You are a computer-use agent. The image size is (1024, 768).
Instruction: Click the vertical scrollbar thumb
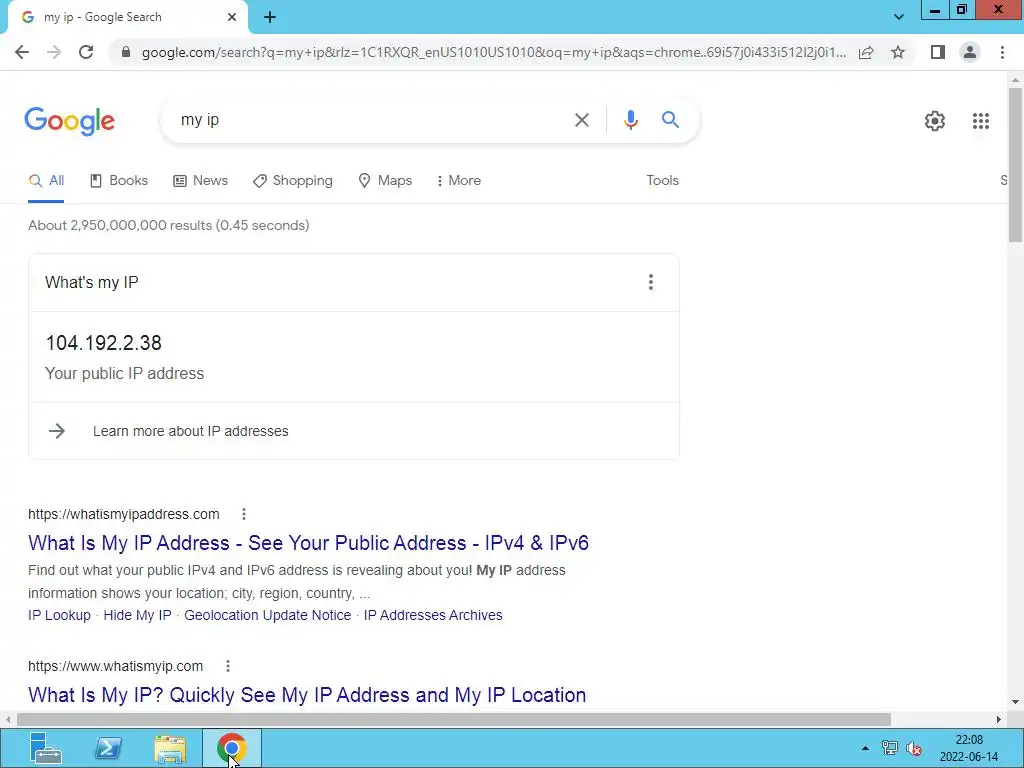[x=1015, y=165]
